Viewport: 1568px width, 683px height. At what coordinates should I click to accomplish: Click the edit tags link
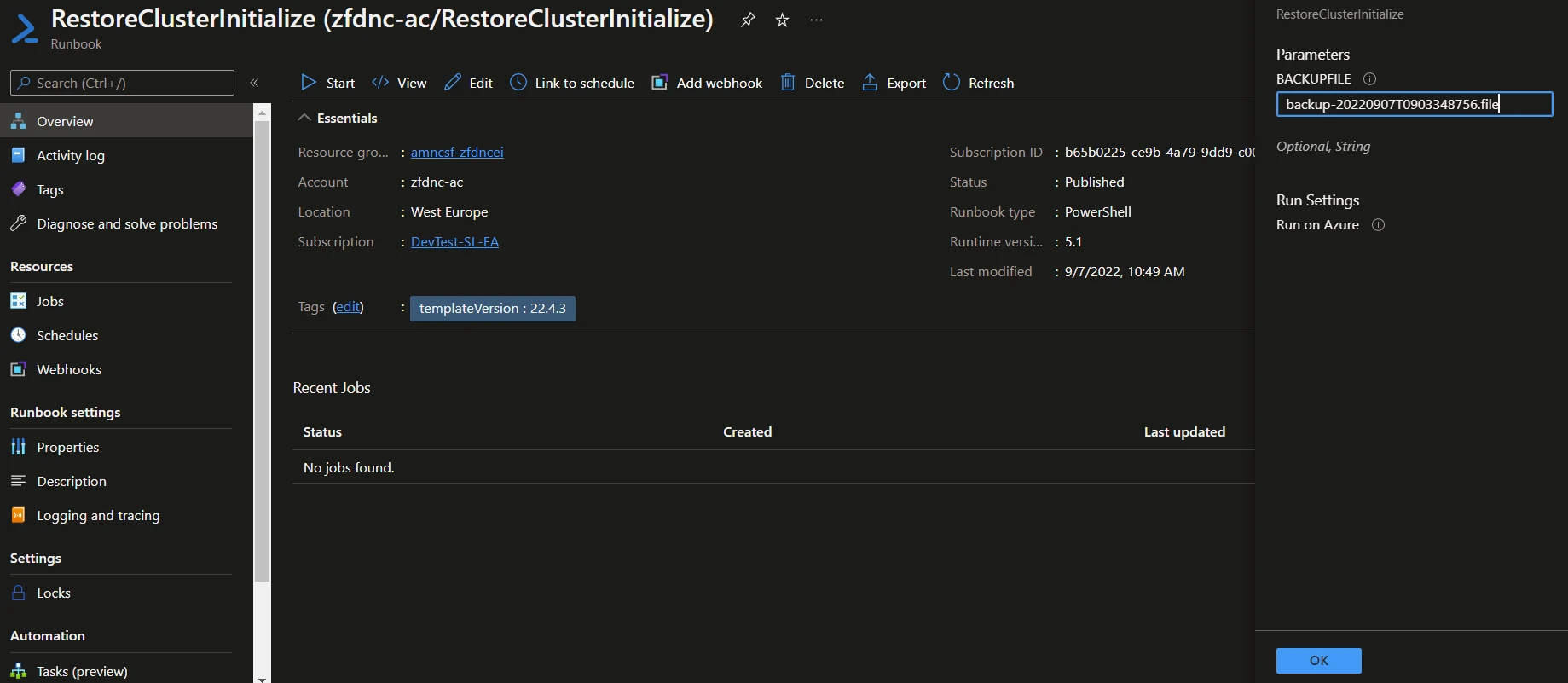[348, 307]
